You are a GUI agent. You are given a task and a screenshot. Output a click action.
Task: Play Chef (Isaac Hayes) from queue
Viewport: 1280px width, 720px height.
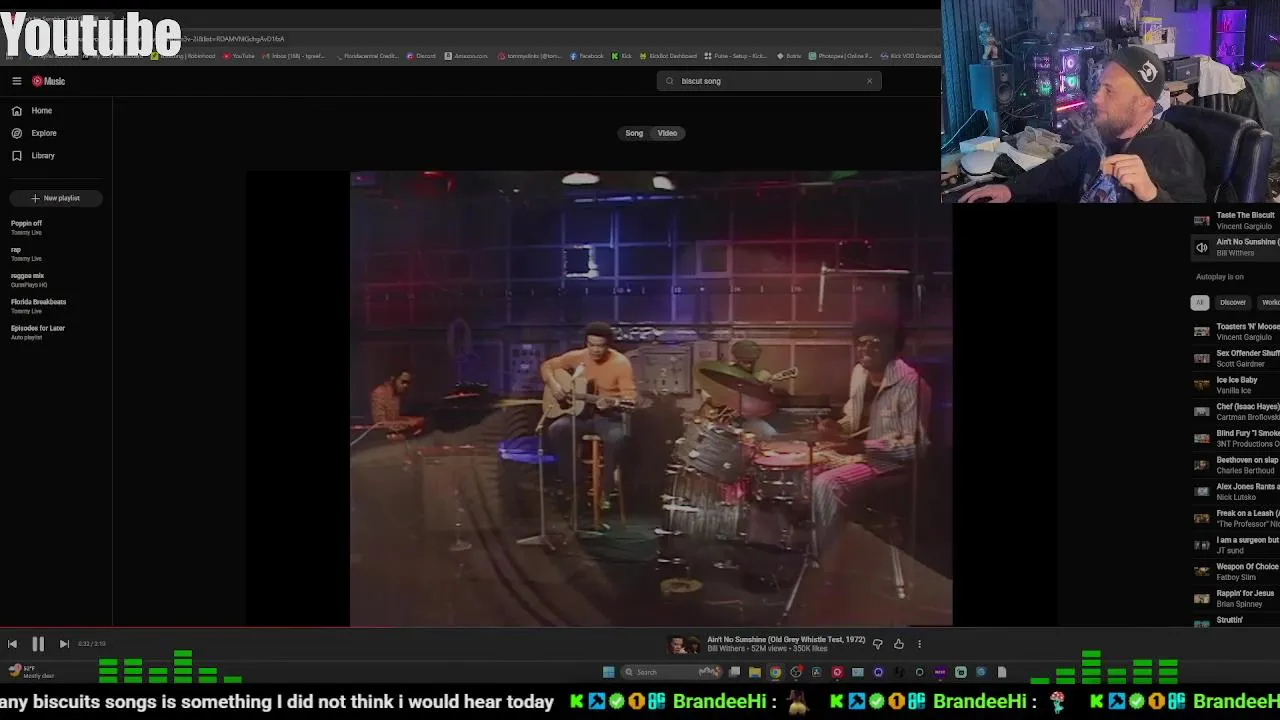1236,411
